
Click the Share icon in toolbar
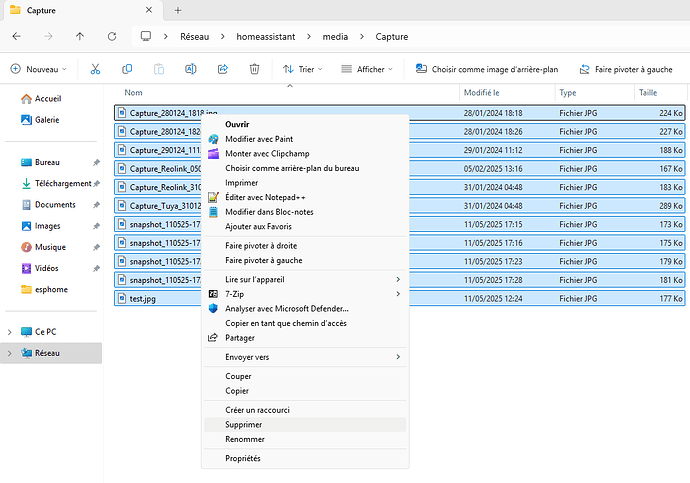(223, 69)
